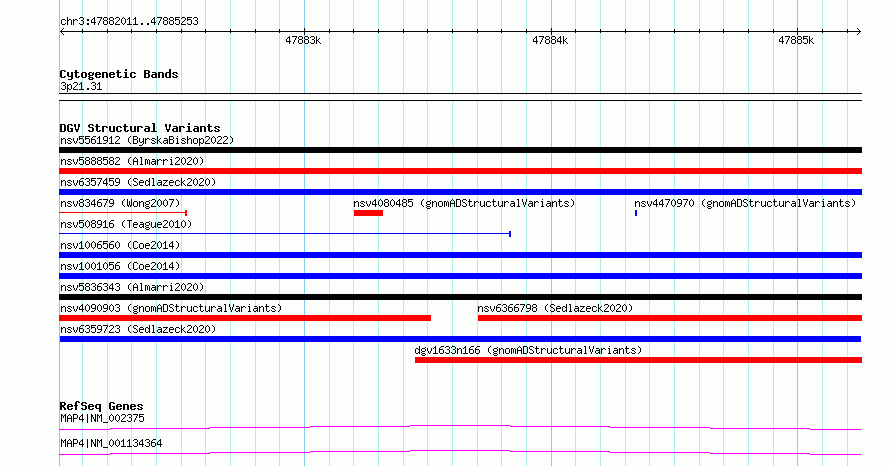Click the RefSeq Genes track title
The height and width of the screenshot is (466, 890).
(x=101, y=406)
